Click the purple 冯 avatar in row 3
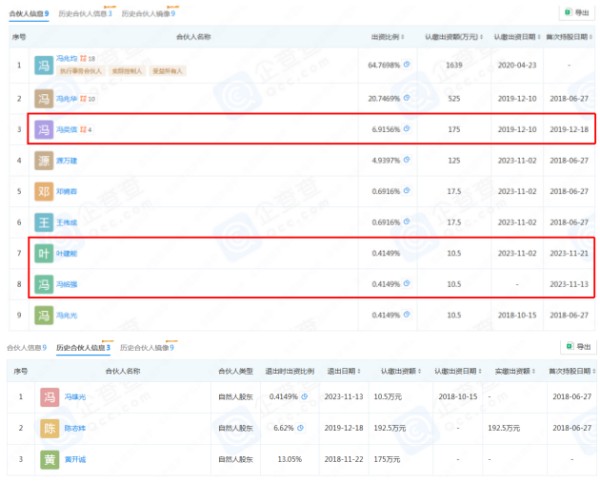Viewport: 600px width, 481px height. [44, 129]
